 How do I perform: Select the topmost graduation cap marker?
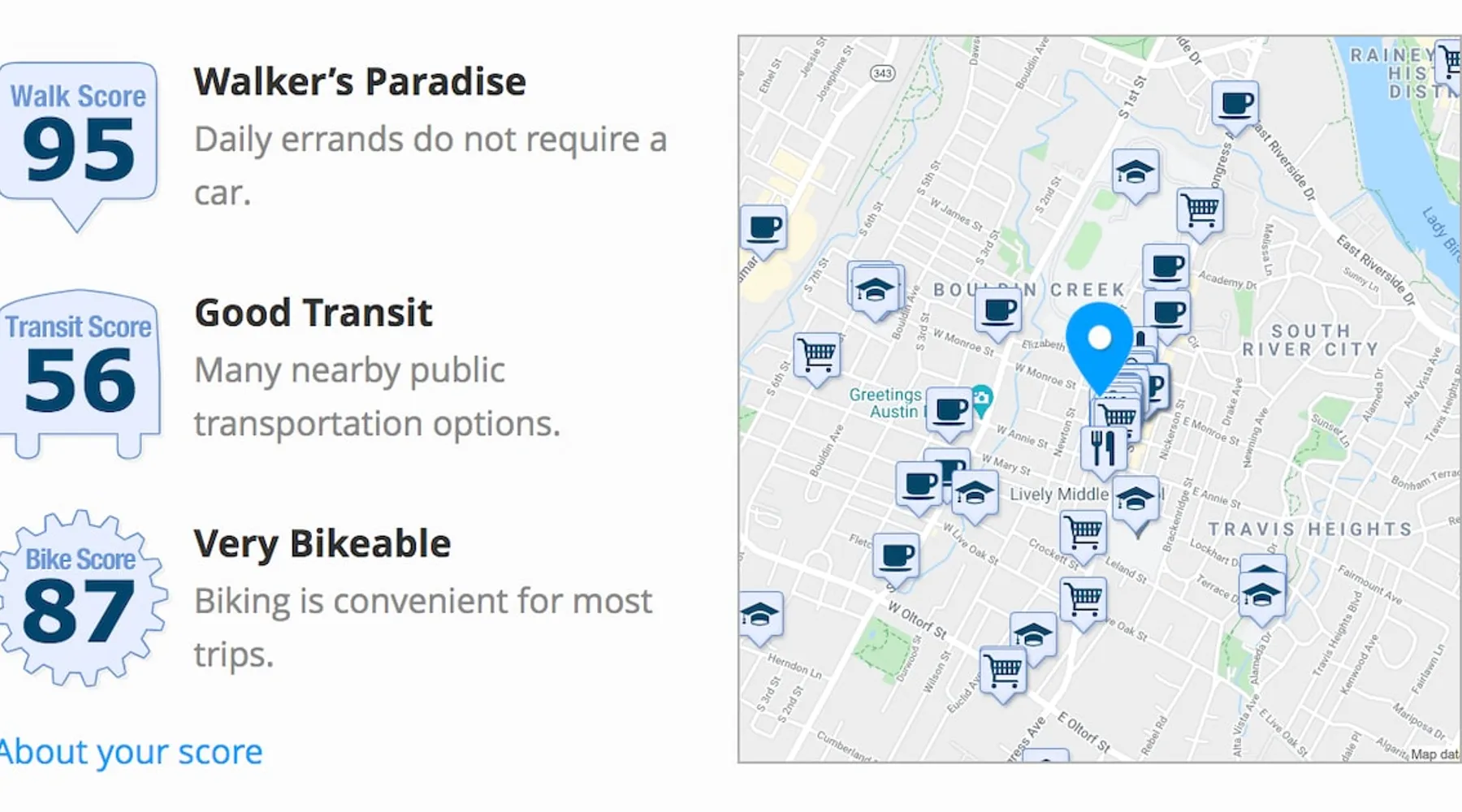click(1135, 172)
